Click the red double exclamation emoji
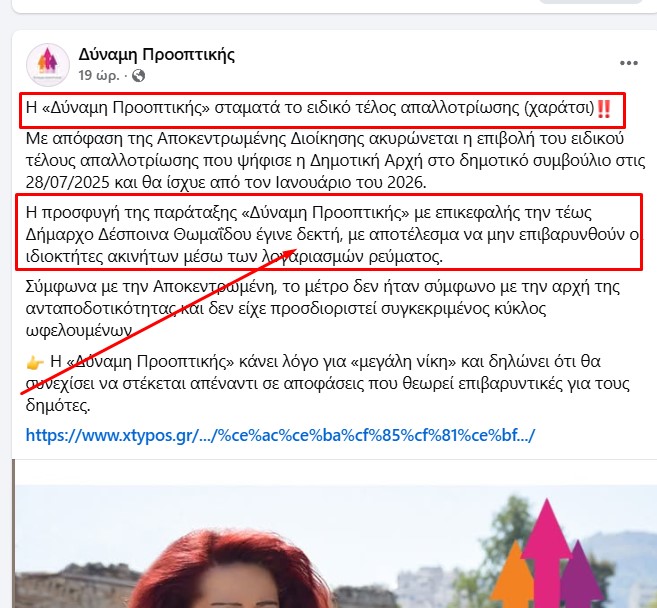The width and height of the screenshot is (657, 608). coord(604,109)
